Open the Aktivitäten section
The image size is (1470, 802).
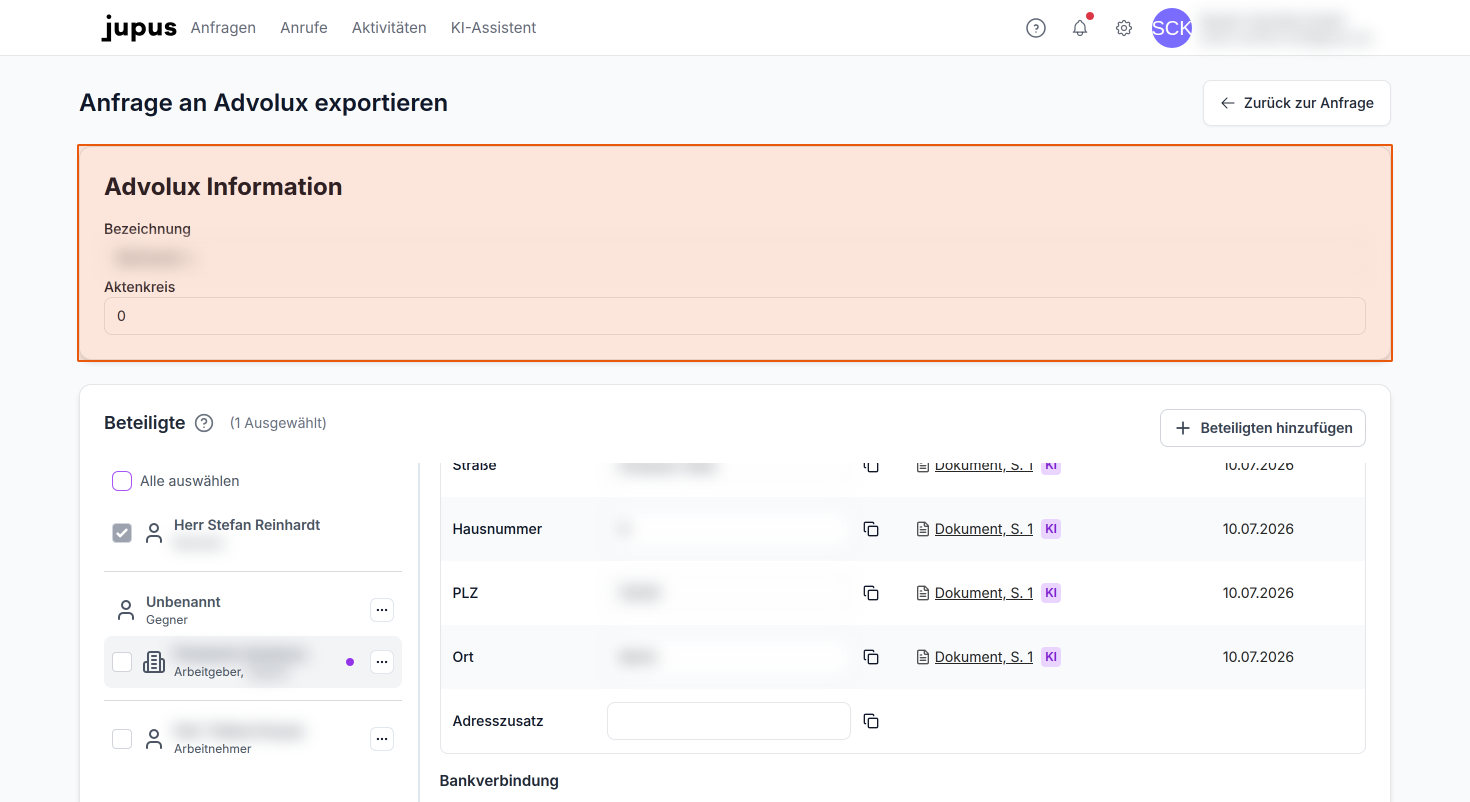389,28
